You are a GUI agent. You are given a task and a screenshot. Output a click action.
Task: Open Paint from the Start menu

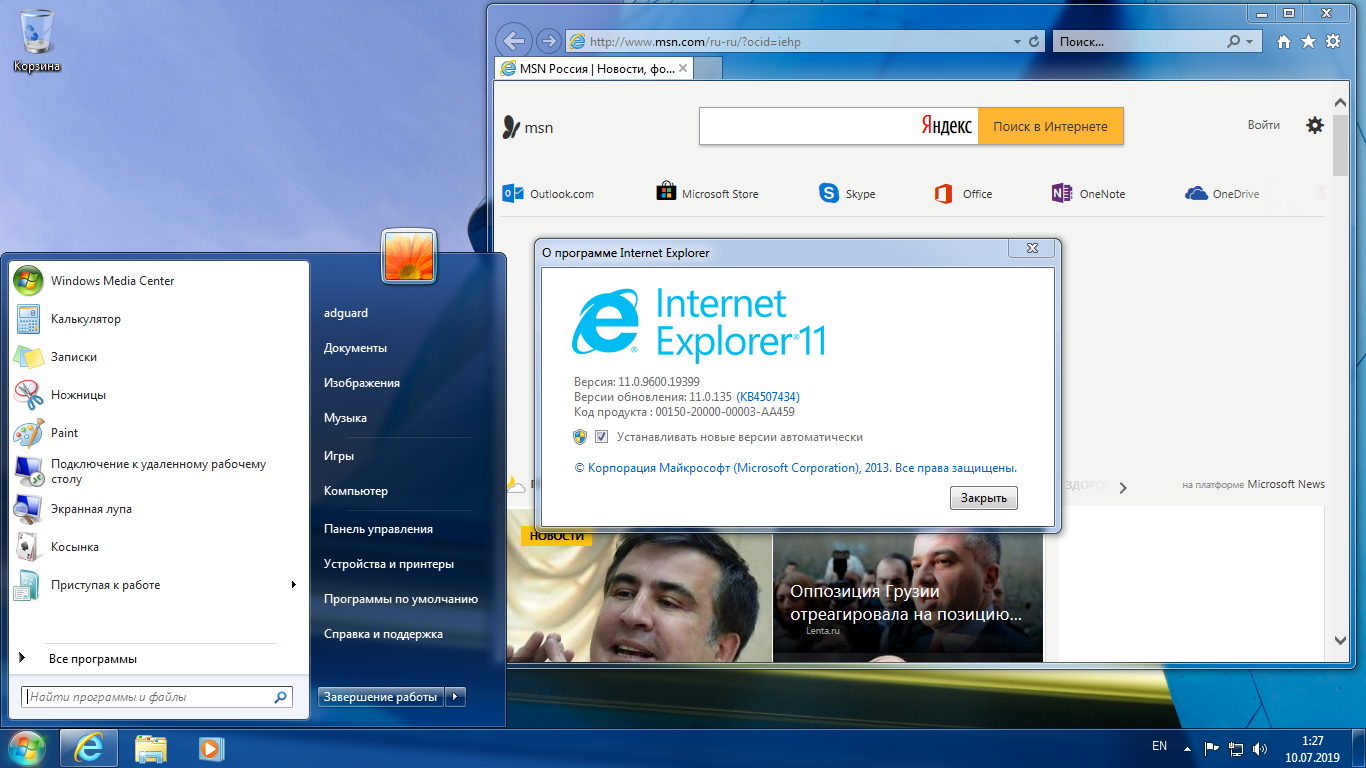click(x=160, y=433)
